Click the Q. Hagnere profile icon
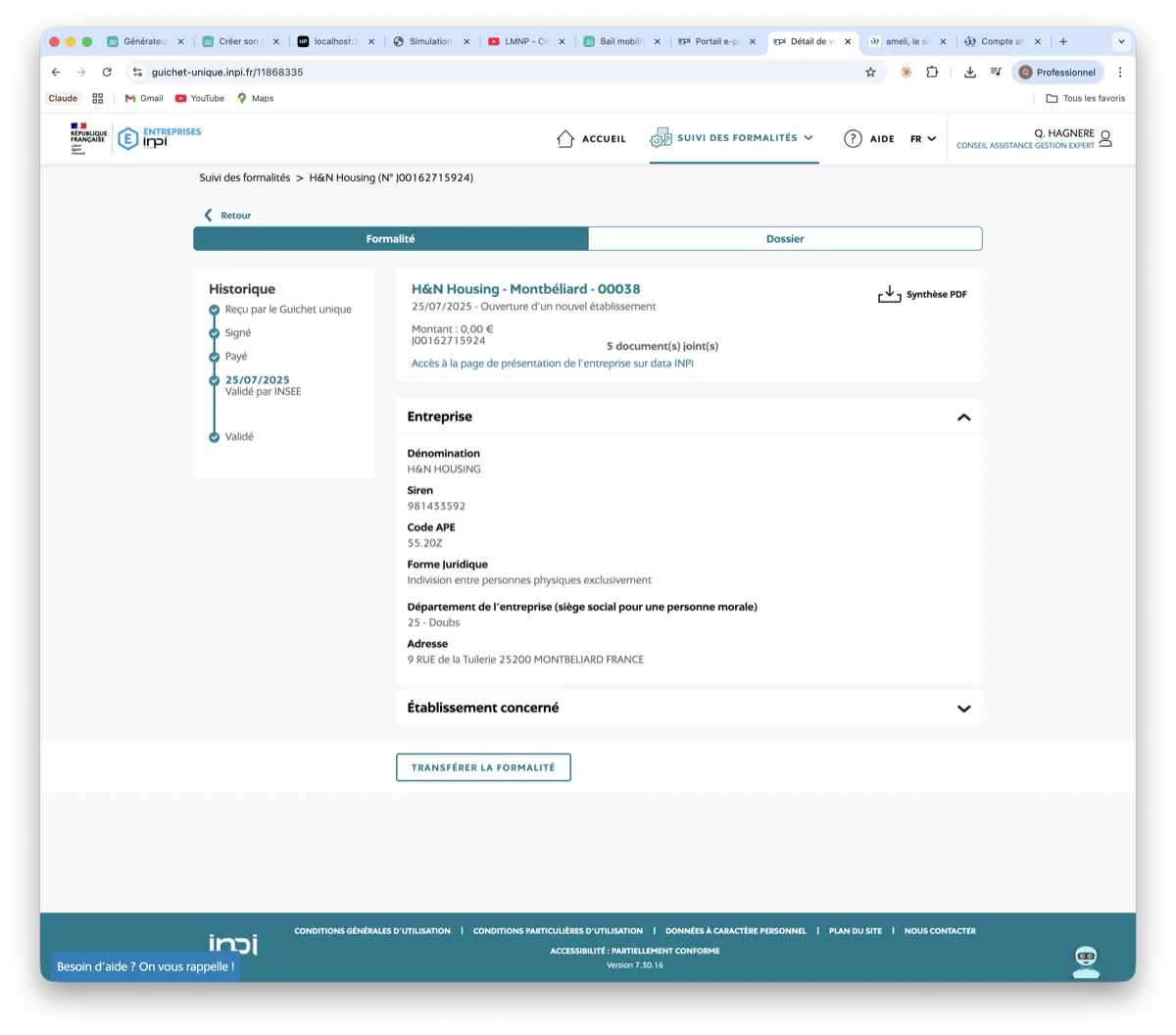Viewport: 1176px width, 1035px height. (1105, 138)
